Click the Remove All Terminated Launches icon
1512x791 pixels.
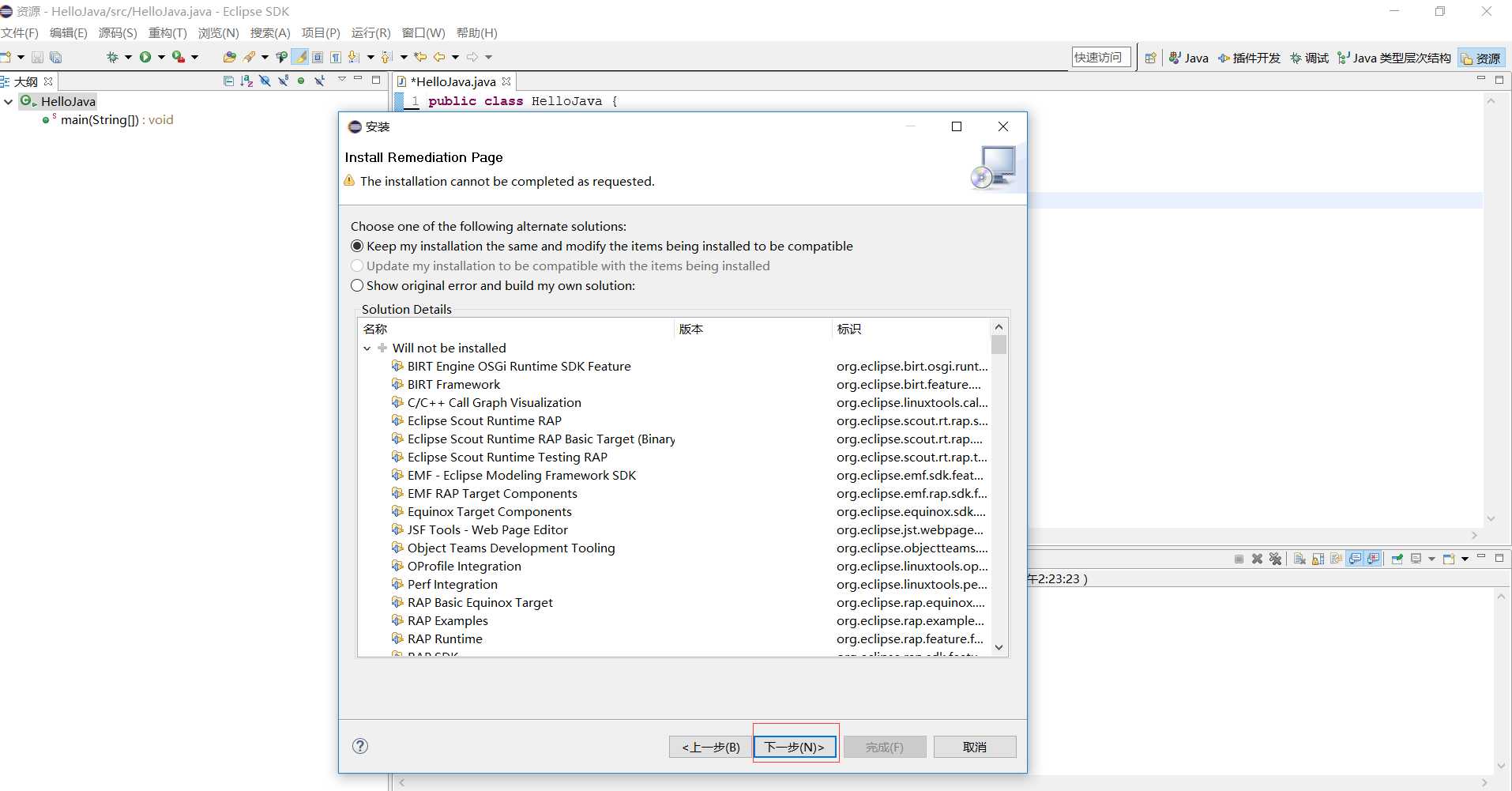point(1275,559)
